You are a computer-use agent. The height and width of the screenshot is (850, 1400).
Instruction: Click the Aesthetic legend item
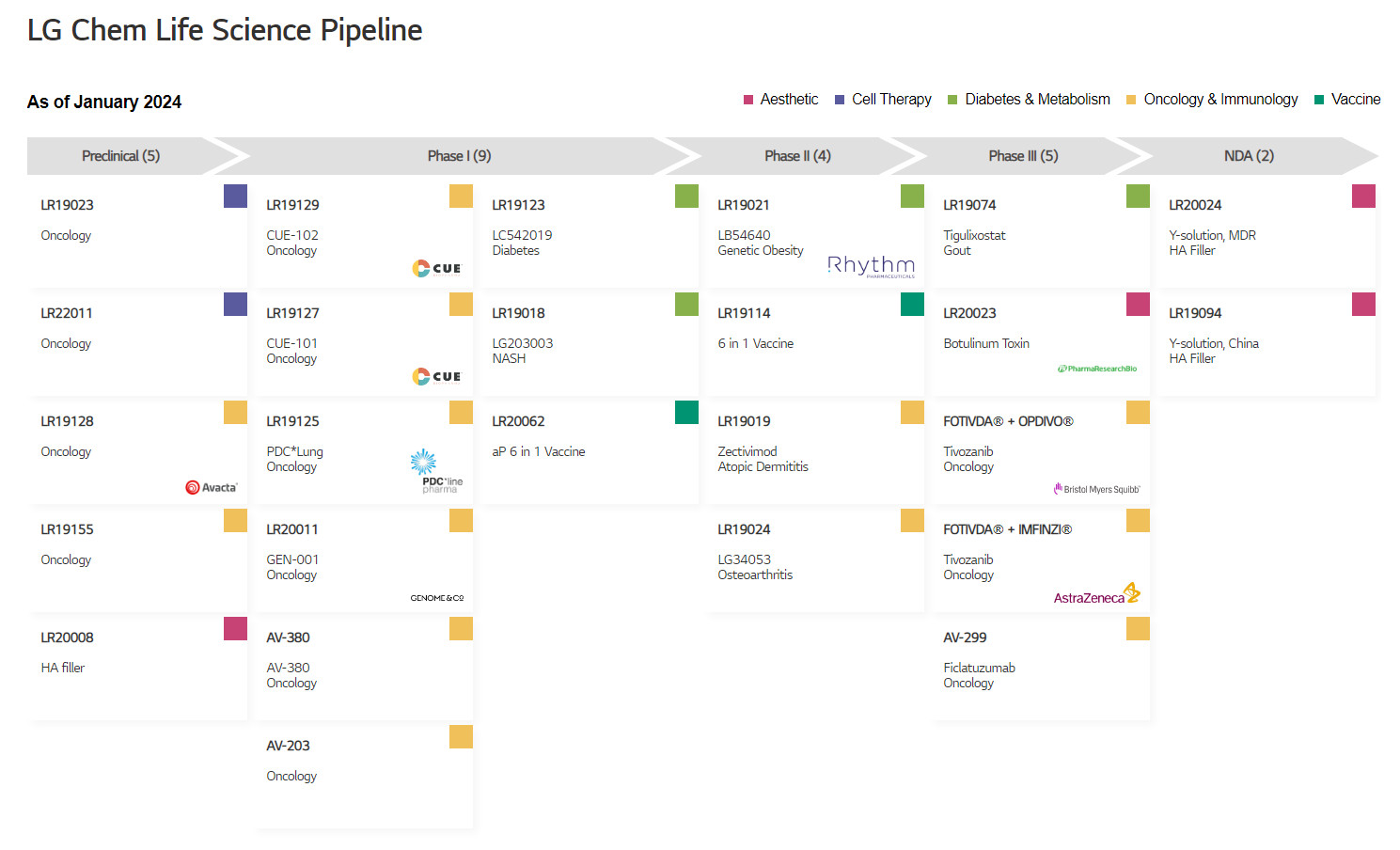(x=789, y=100)
